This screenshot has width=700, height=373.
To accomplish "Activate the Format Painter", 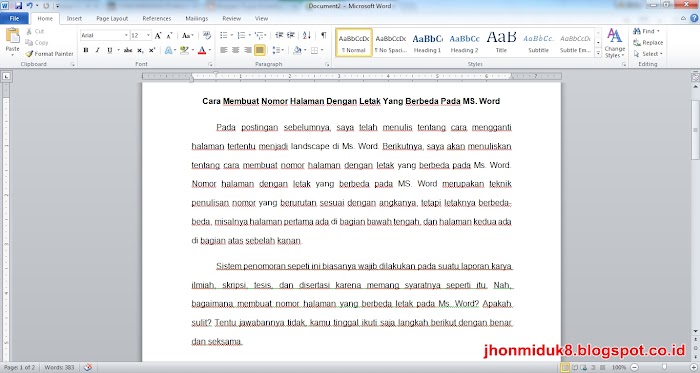I will point(49,54).
